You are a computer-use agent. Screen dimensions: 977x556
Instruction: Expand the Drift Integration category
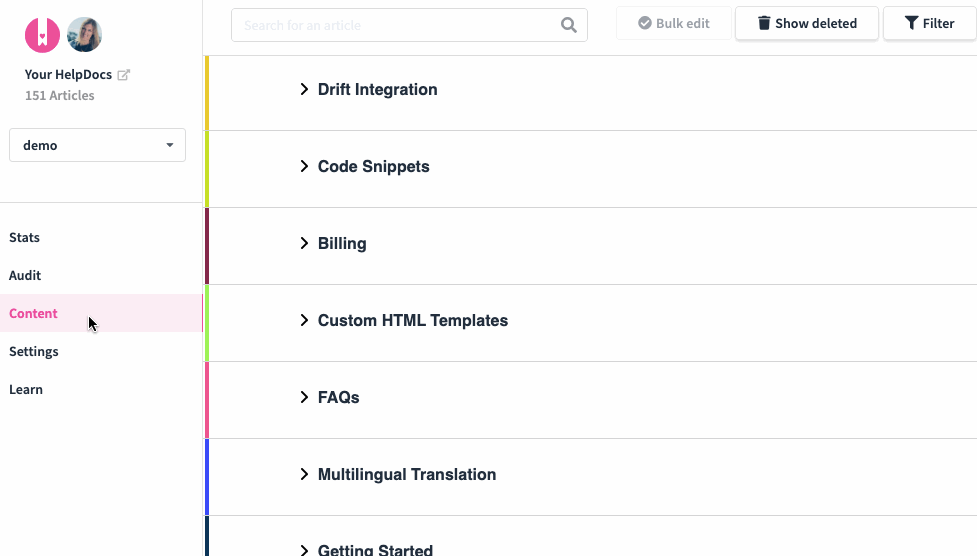tap(304, 89)
